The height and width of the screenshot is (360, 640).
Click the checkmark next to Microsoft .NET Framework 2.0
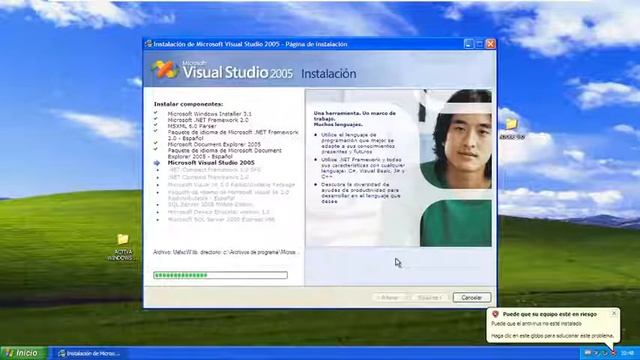coord(156,119)
